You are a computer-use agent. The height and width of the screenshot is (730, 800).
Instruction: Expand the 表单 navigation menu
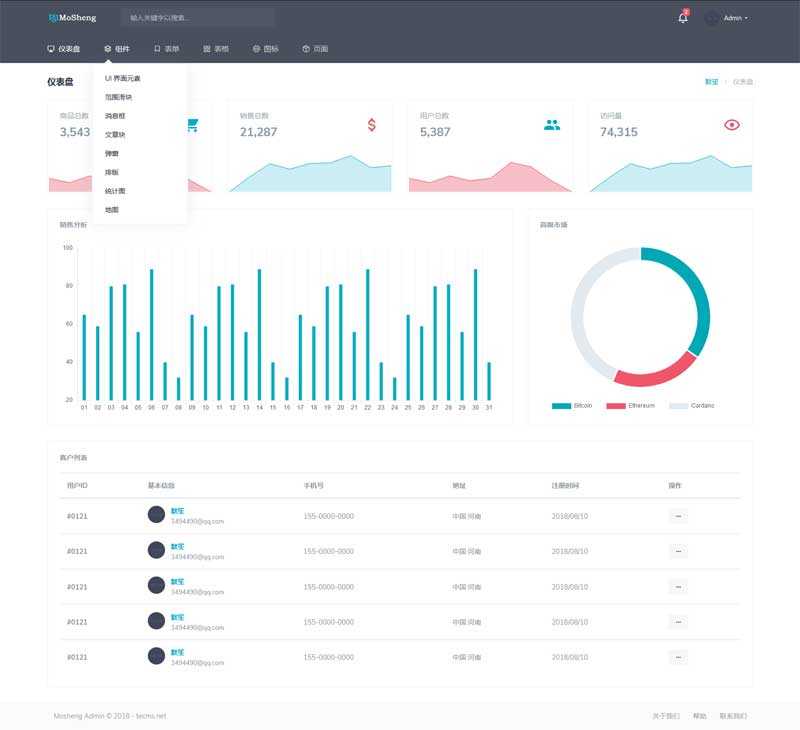click(x=166, y=48)
